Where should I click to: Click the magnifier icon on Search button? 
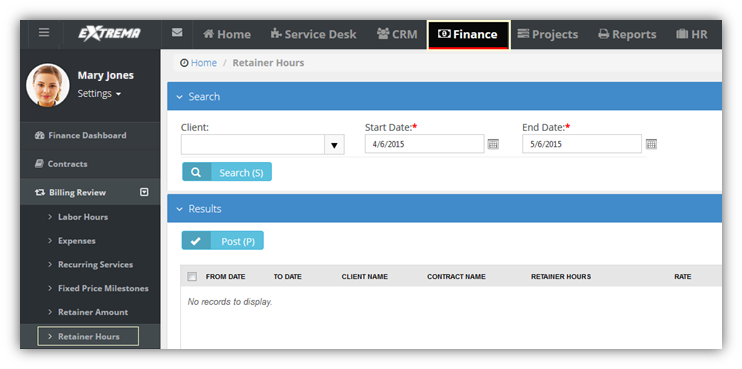(196, 172)
